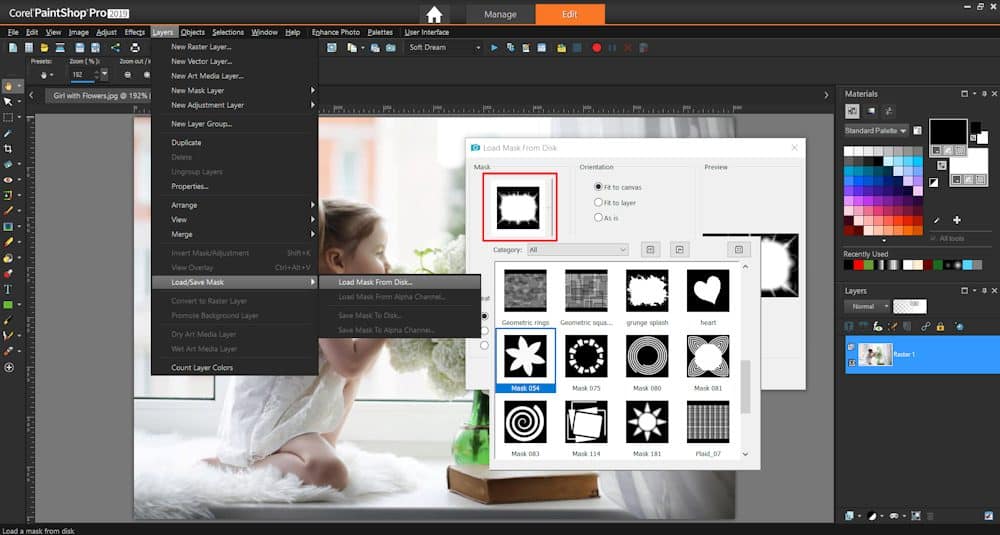Viewport: 1000px width, 535px height.
Task: Click Load Mask From Disk menu item
Action: pyautogui.click(x=375, y=282)
